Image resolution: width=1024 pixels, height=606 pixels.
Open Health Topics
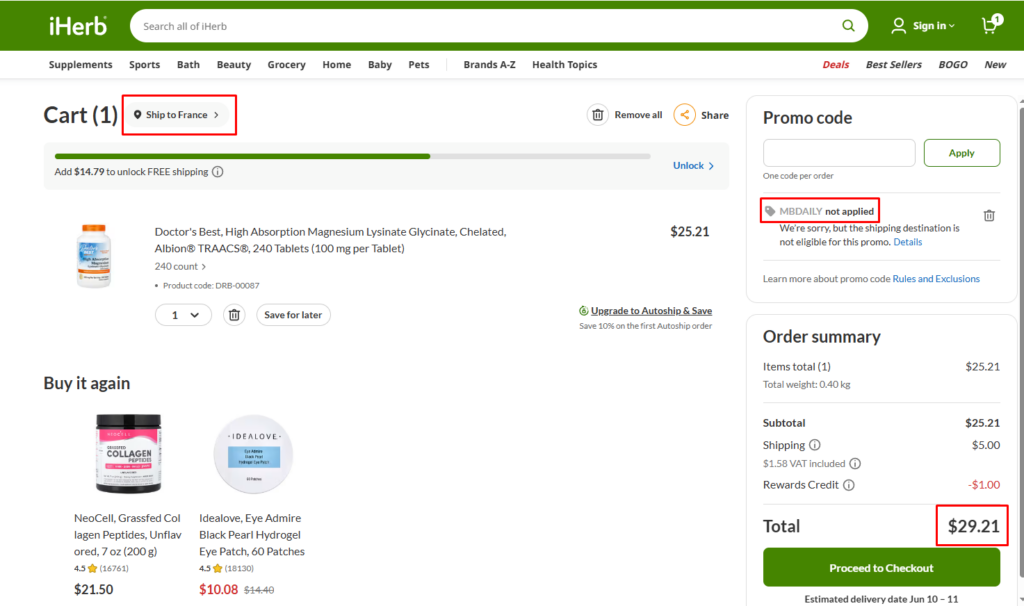click(564, 65)
